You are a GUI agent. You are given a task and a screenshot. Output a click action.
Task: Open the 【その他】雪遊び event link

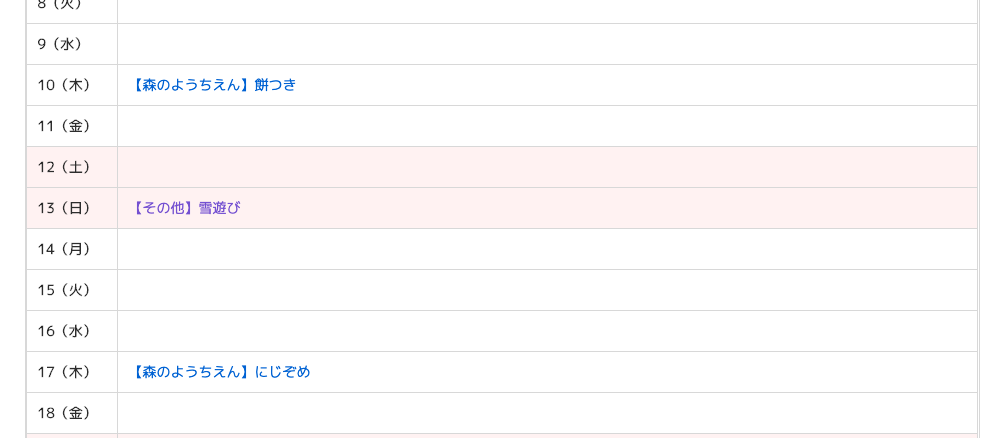point(186,208)
